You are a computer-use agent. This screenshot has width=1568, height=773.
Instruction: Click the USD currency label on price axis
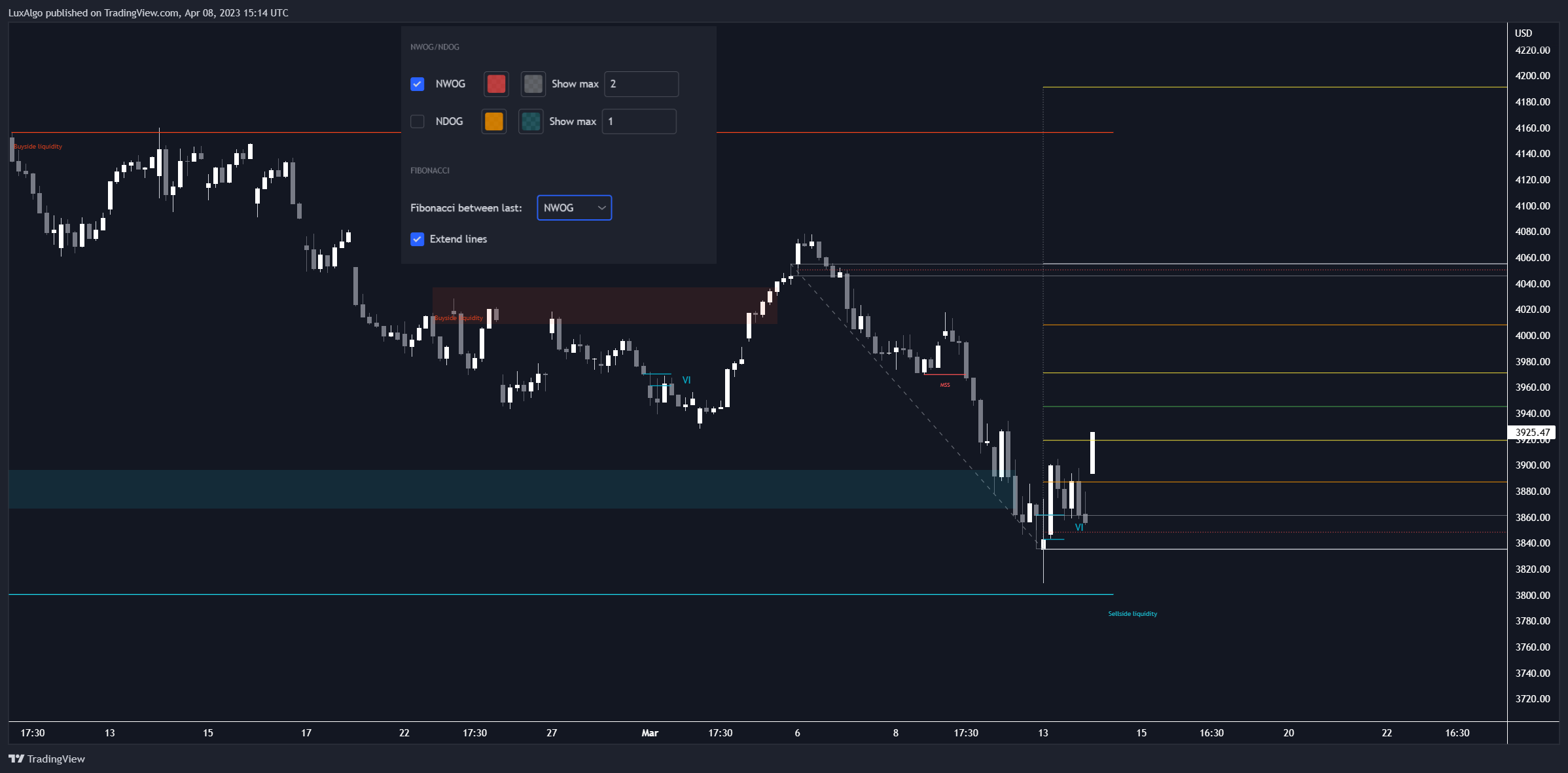pyautogui.click(x=1523, y=33)
